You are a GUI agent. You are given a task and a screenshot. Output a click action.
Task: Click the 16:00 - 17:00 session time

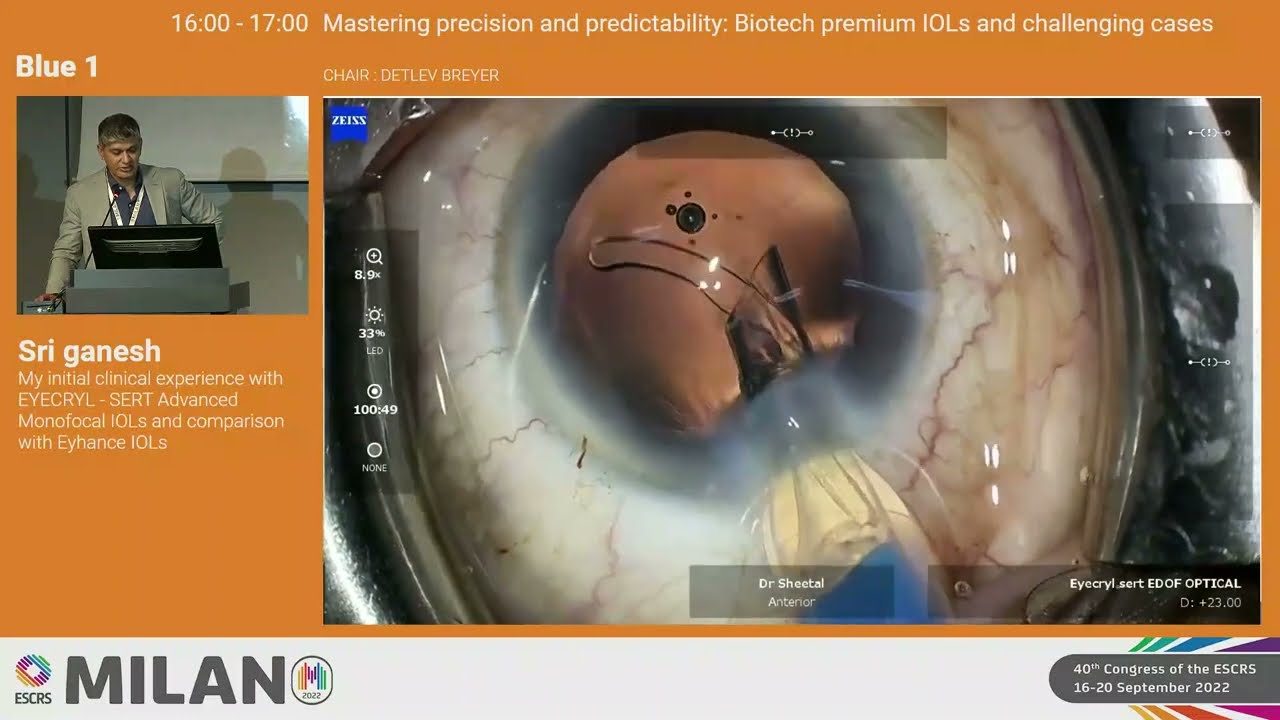coord(240,24)
